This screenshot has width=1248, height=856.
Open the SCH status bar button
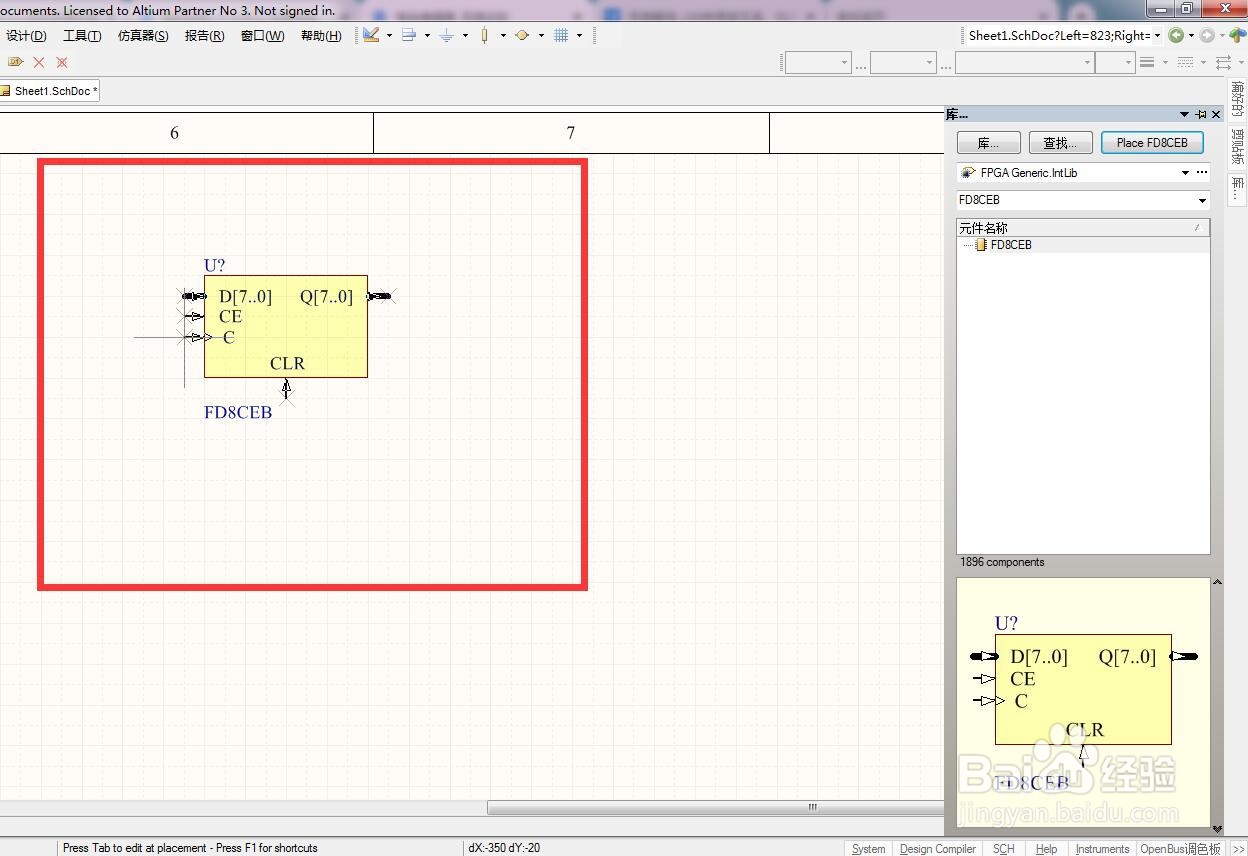1004,848
